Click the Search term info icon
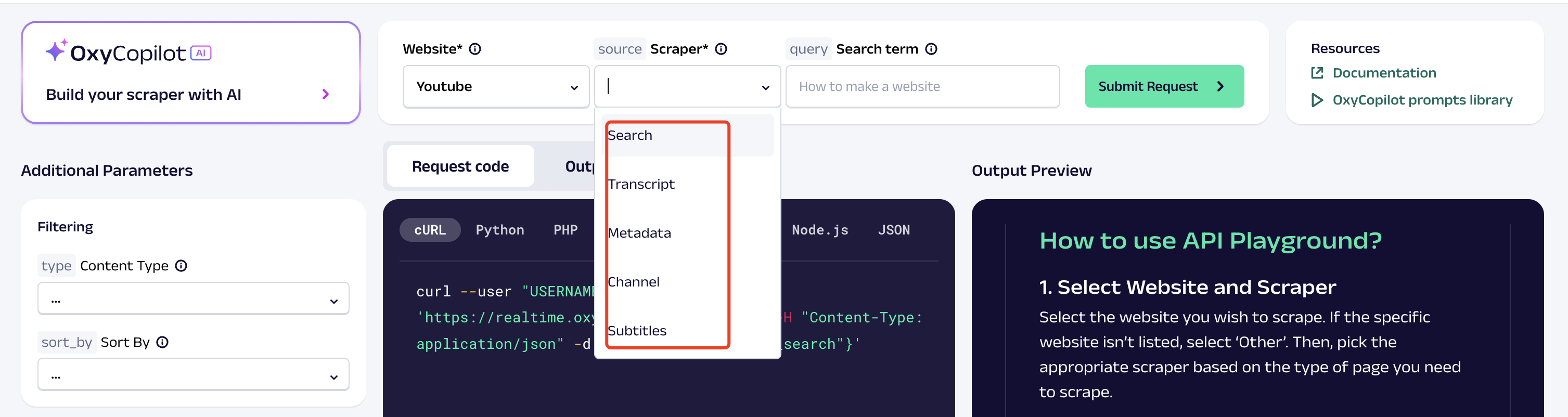1568x417 pixels. click(x=931, y=49)
